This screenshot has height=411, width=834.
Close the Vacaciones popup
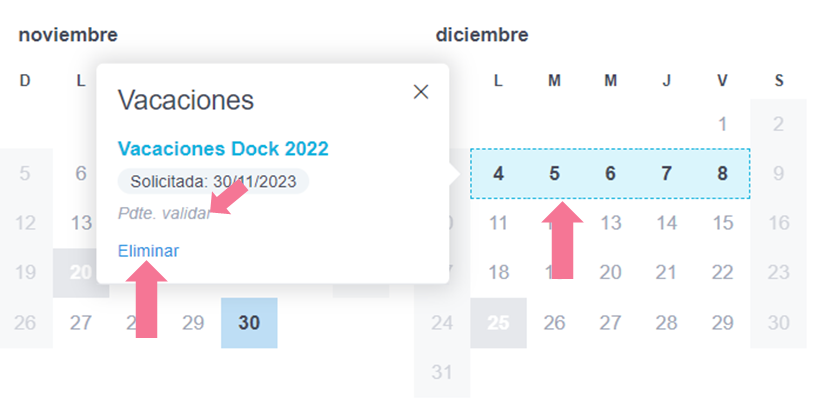click(x=421, y=92)
